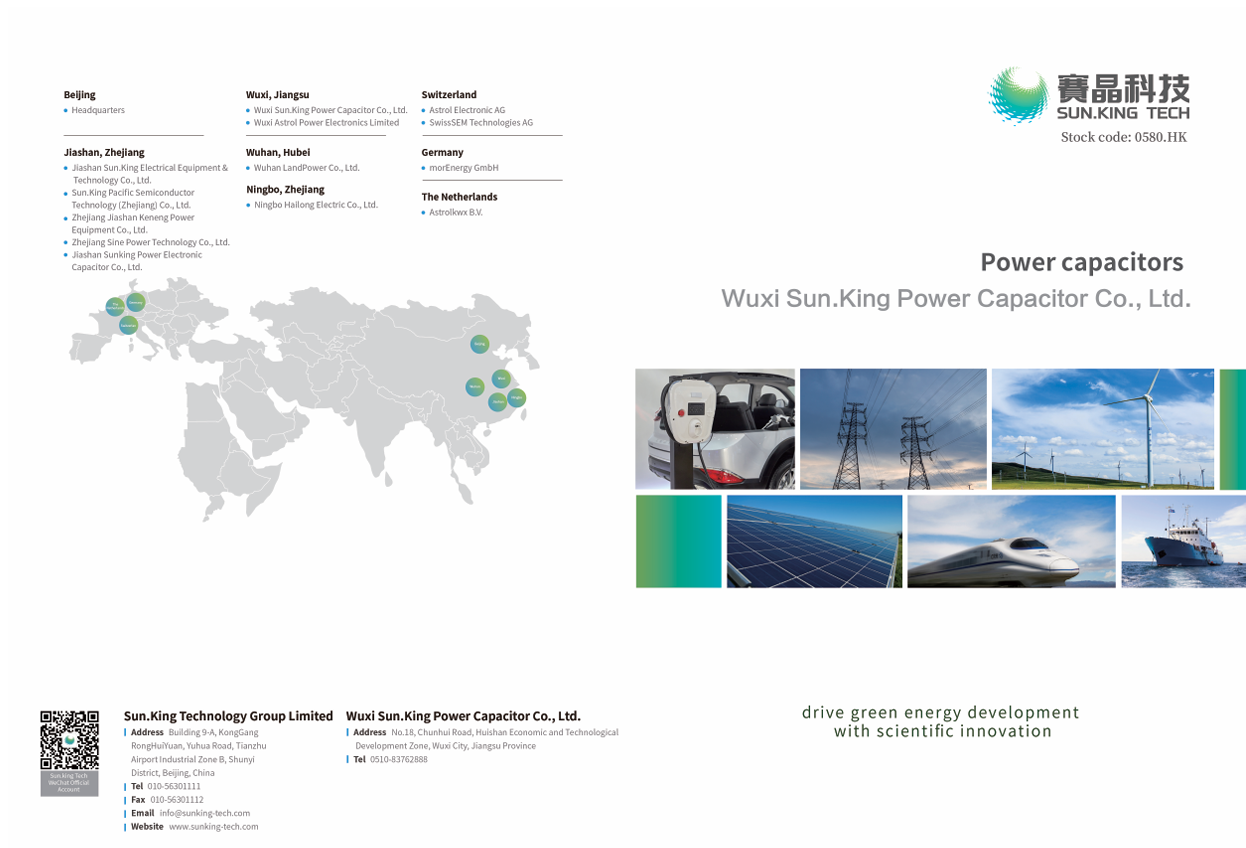Click the Sun.King Tech swirl logo
Viewport: 1246px width, 848px height.
click(1018, 95)
